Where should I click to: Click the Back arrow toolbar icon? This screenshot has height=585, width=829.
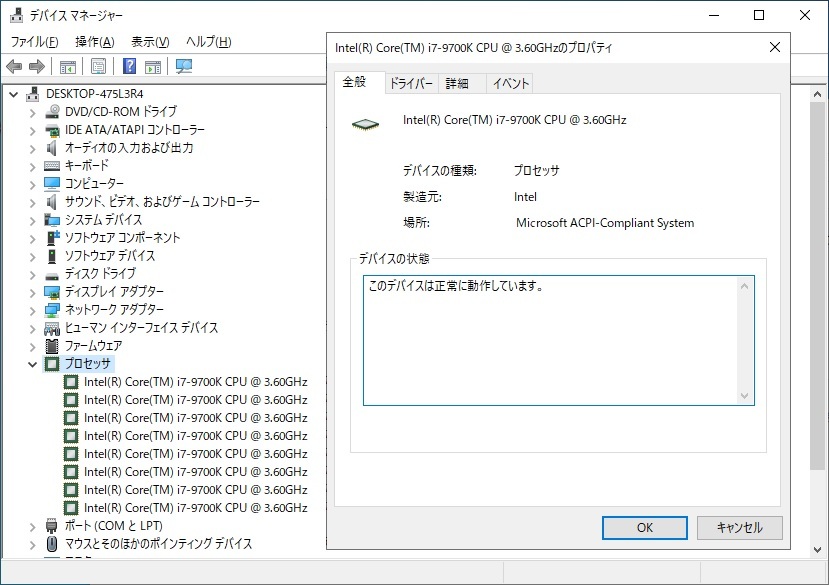[14, 67]
